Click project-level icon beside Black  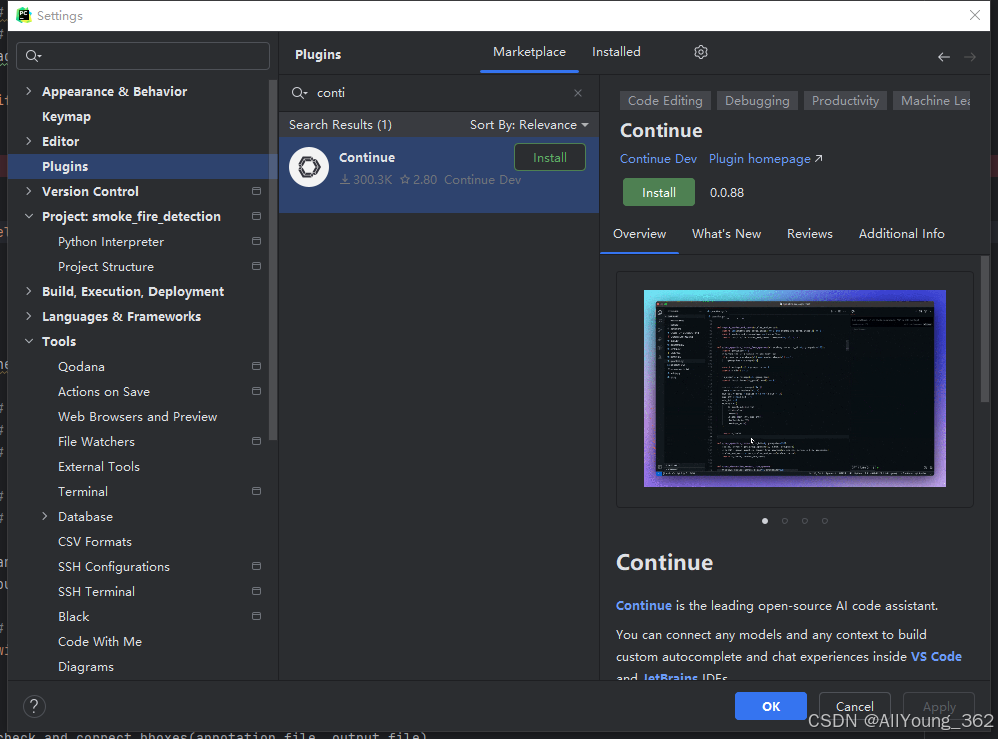[257, 616]
